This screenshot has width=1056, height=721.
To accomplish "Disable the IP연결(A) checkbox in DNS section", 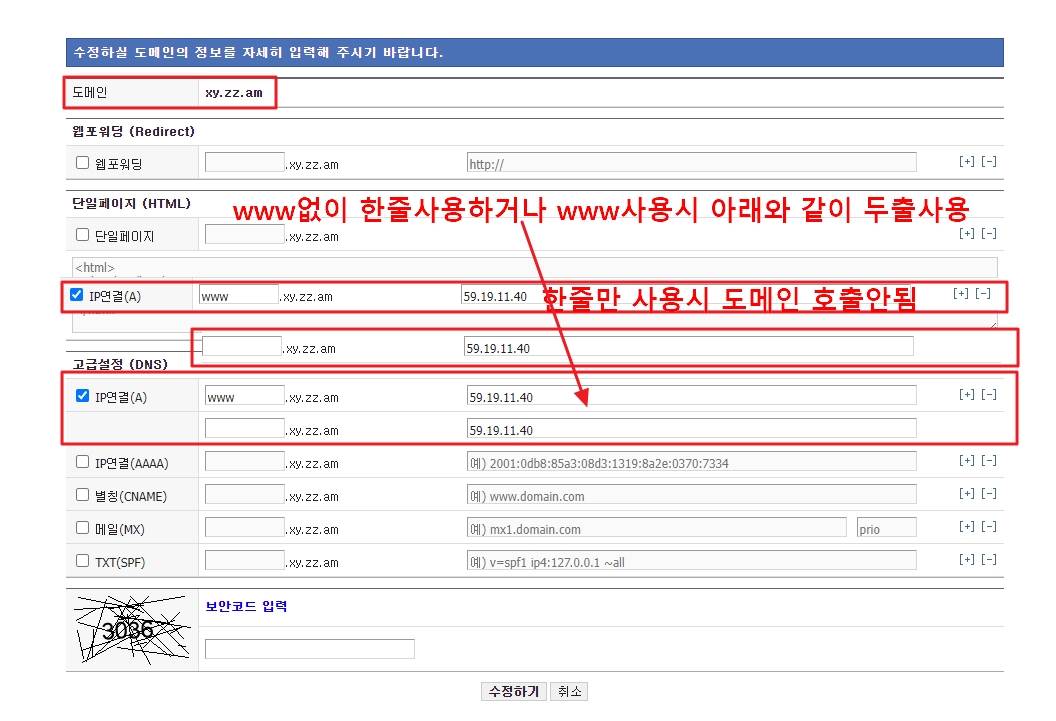I will coord(82,394).
